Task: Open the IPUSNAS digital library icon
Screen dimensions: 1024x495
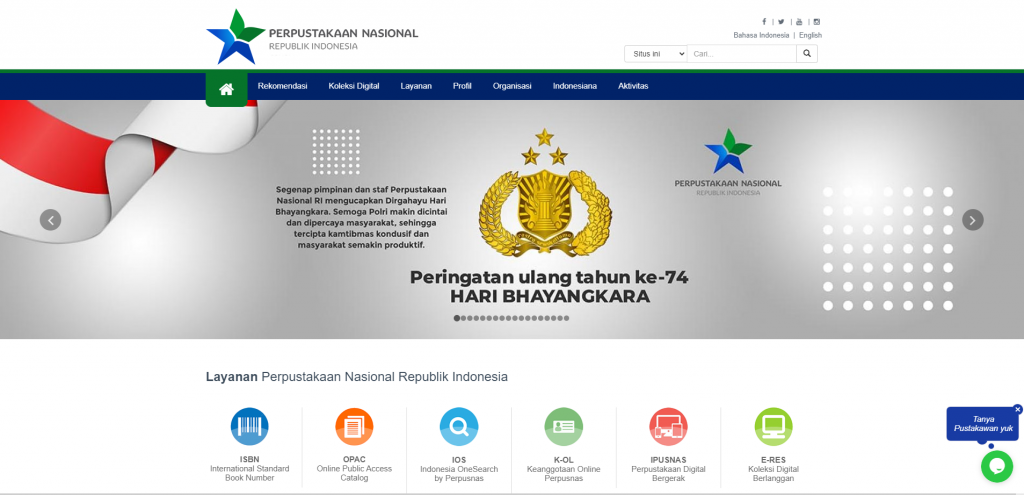Action: point(668,427)
